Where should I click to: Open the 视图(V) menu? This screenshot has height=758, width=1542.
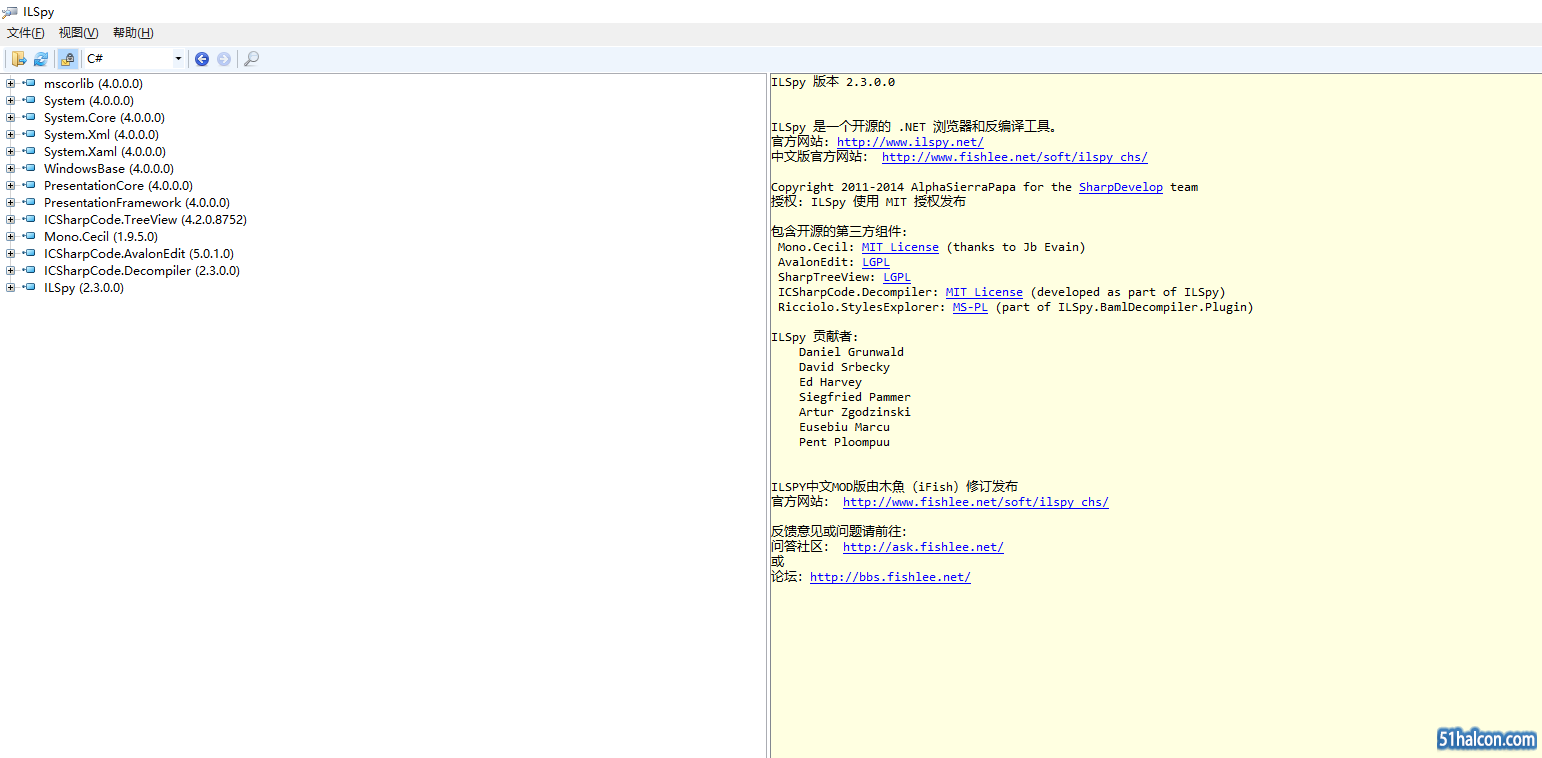click(78, 33)
